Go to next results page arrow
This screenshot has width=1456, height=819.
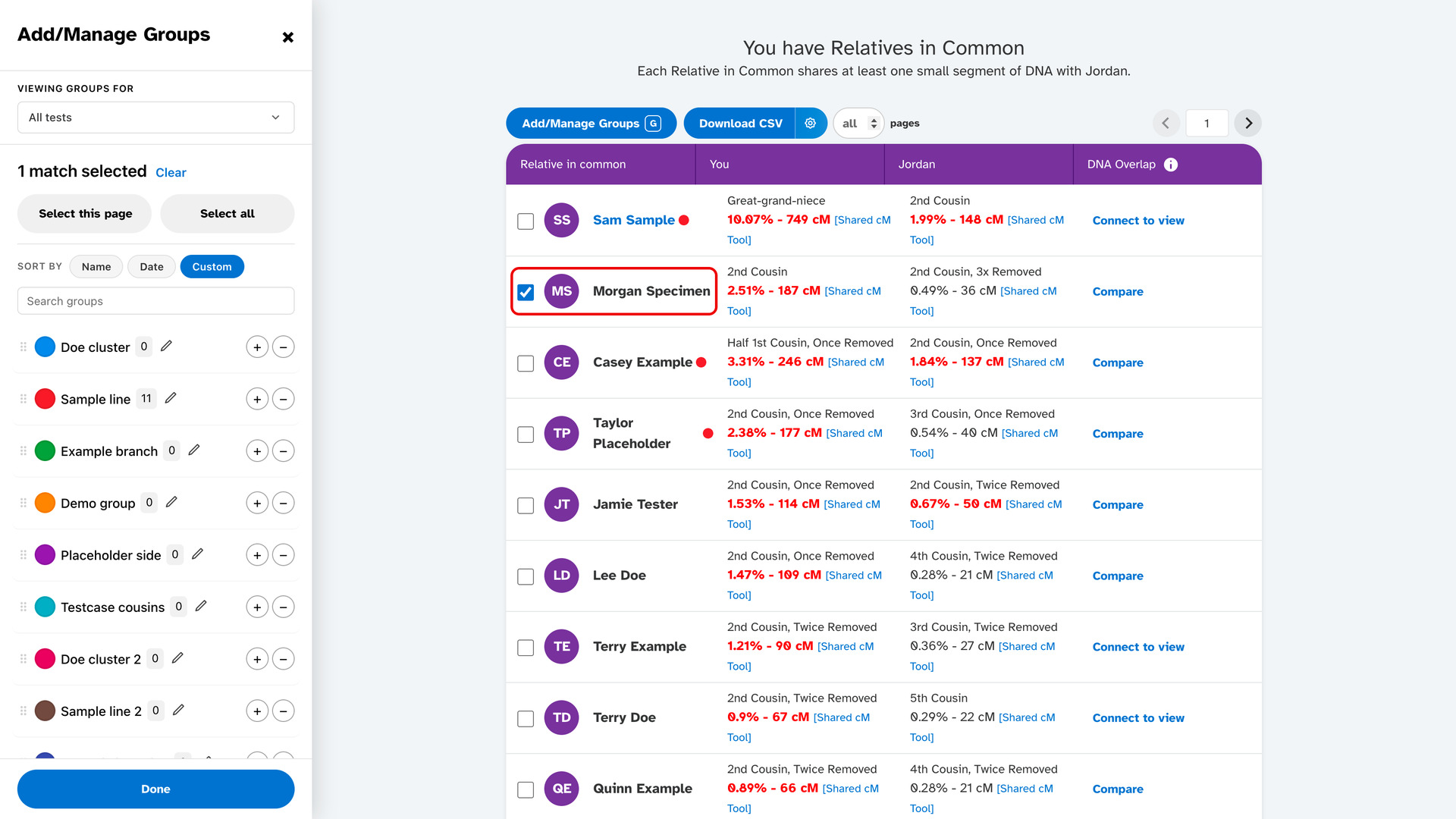(1248, 123)
